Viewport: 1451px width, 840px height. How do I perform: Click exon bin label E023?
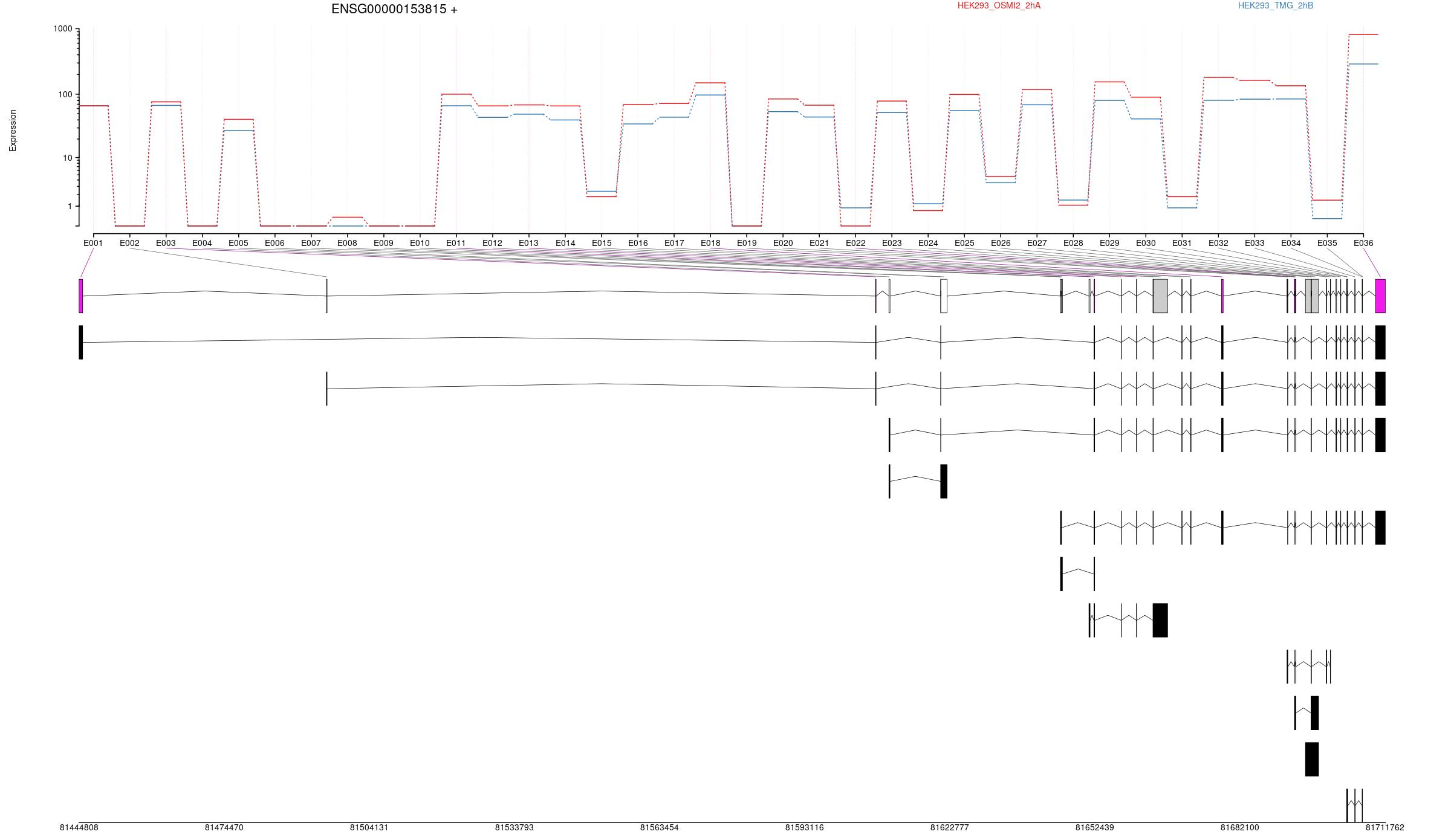892,243
